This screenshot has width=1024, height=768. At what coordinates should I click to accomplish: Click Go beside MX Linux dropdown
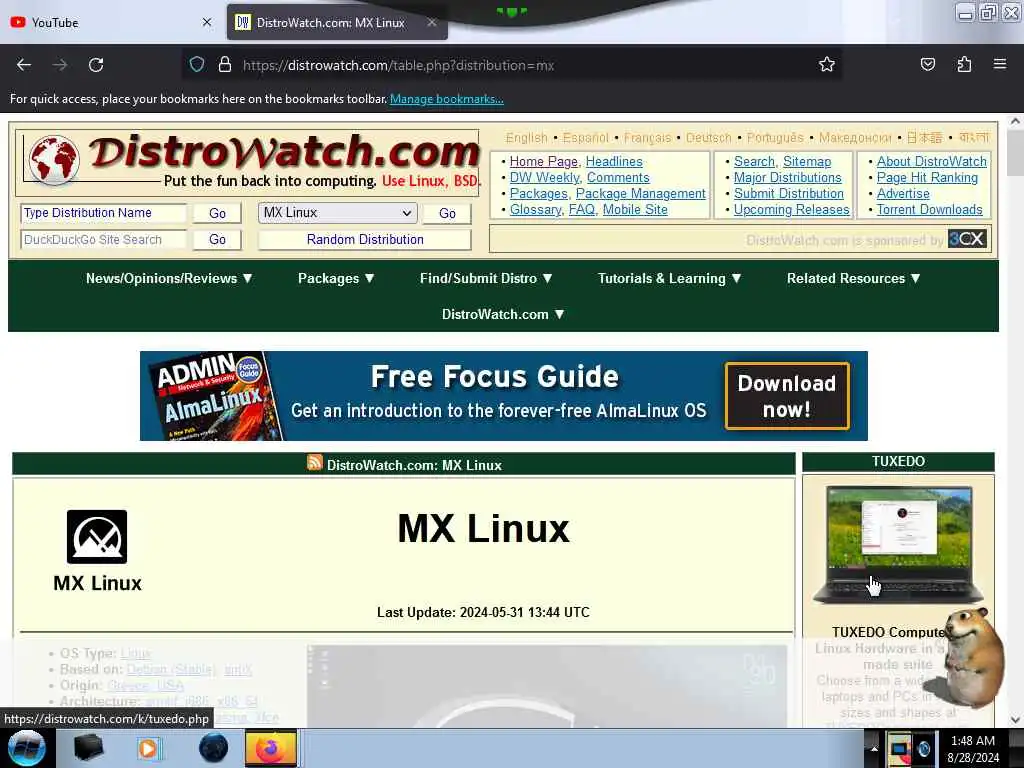tap(447, 213)
